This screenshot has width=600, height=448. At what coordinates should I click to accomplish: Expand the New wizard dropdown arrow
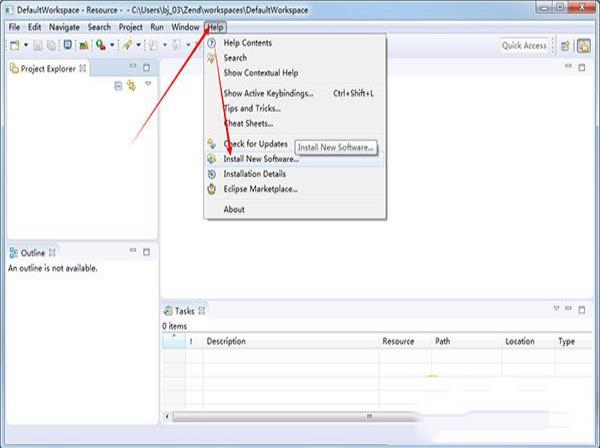(25, 45)
